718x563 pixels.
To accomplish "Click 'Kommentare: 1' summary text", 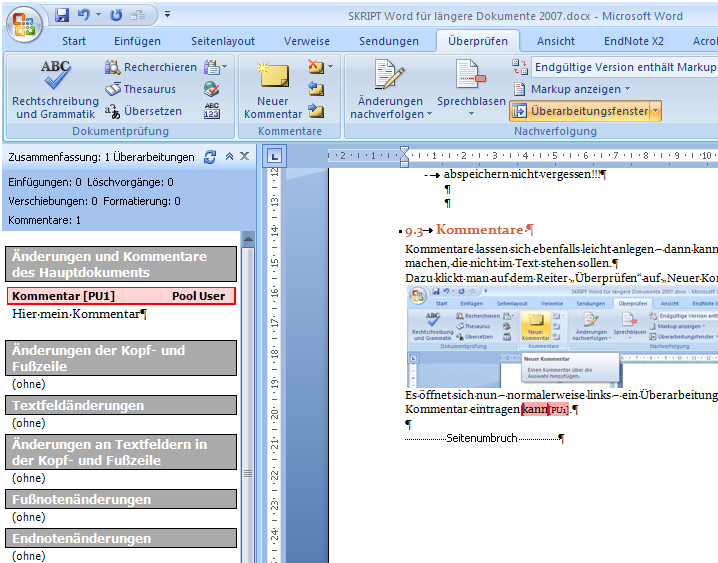I will 44,220.
